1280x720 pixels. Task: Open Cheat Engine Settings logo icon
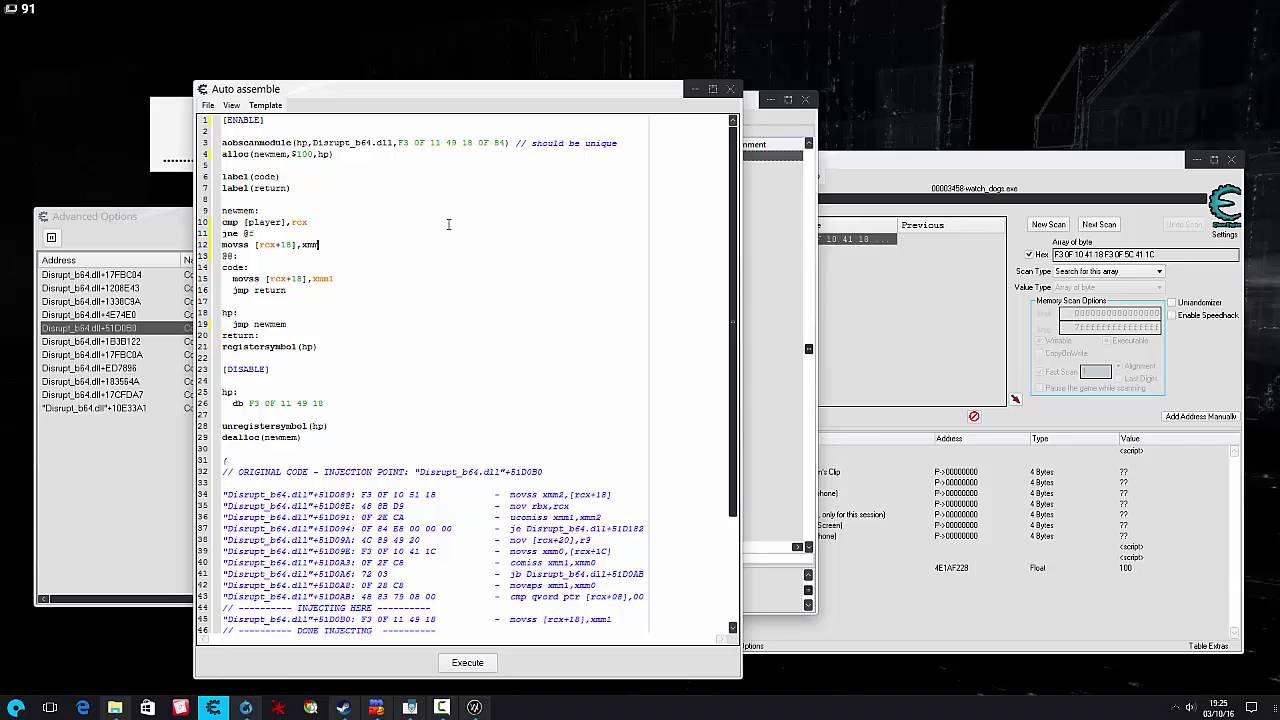(x=1225, y=207)
